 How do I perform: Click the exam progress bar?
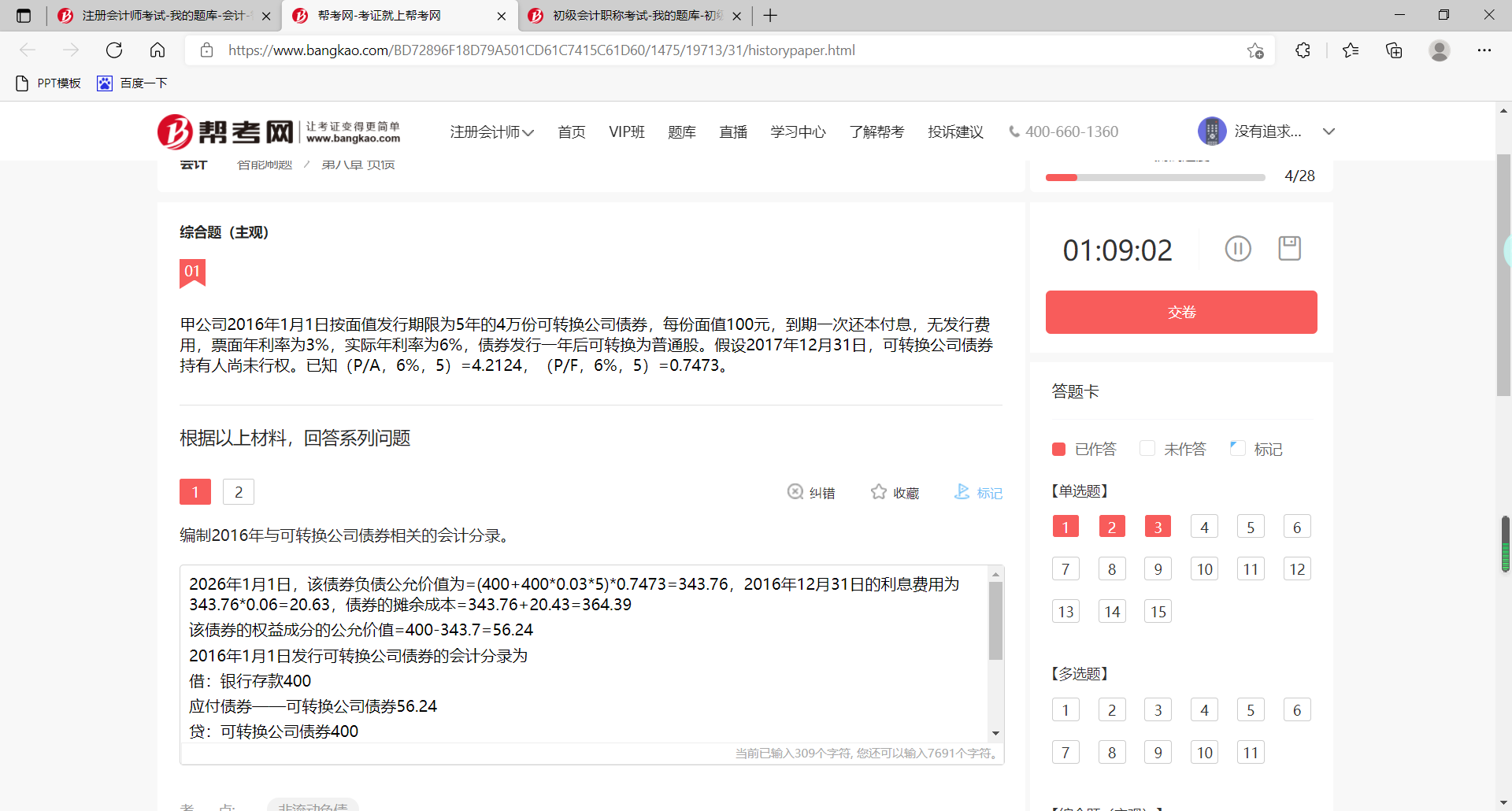click(1154, 177)
